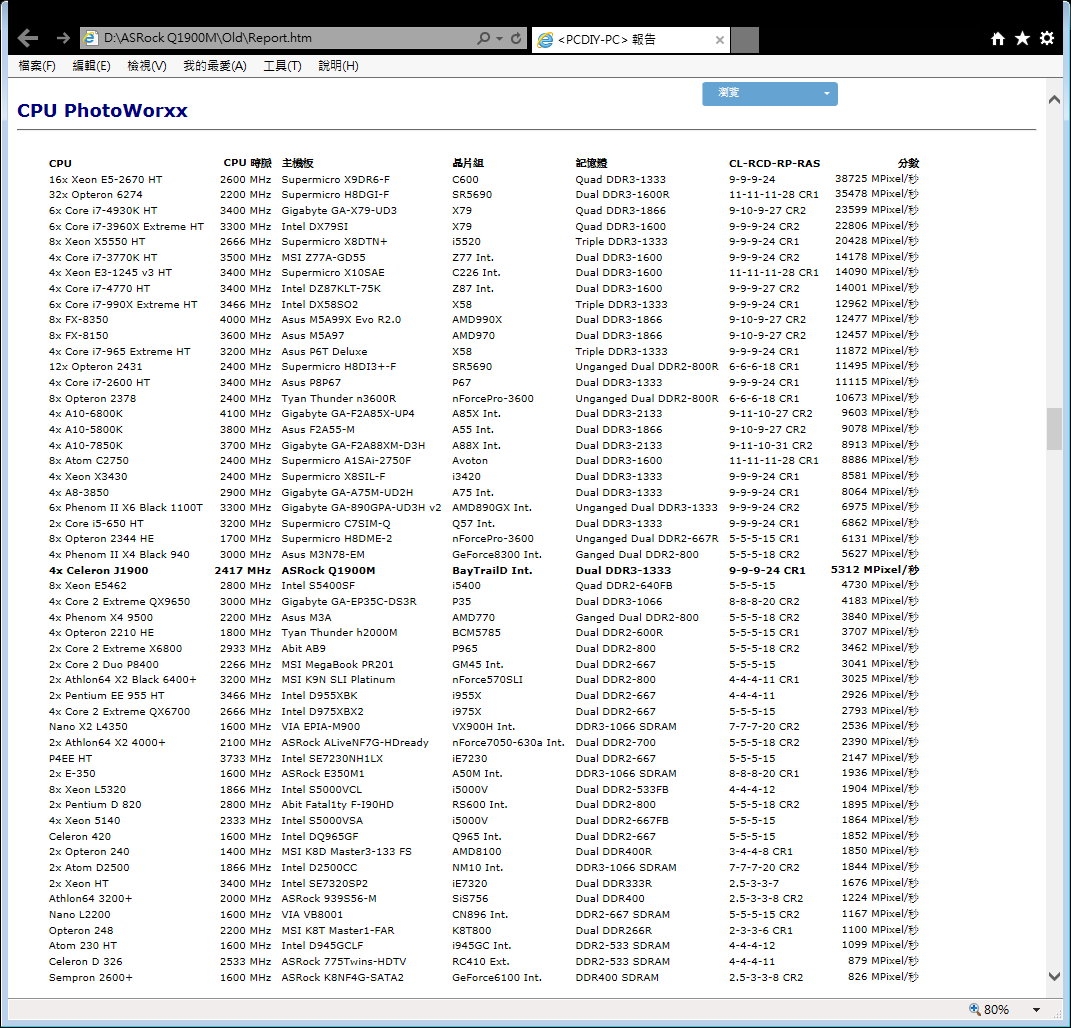Click DDR400 SDRAM memory cell

[x=617, y=977]
